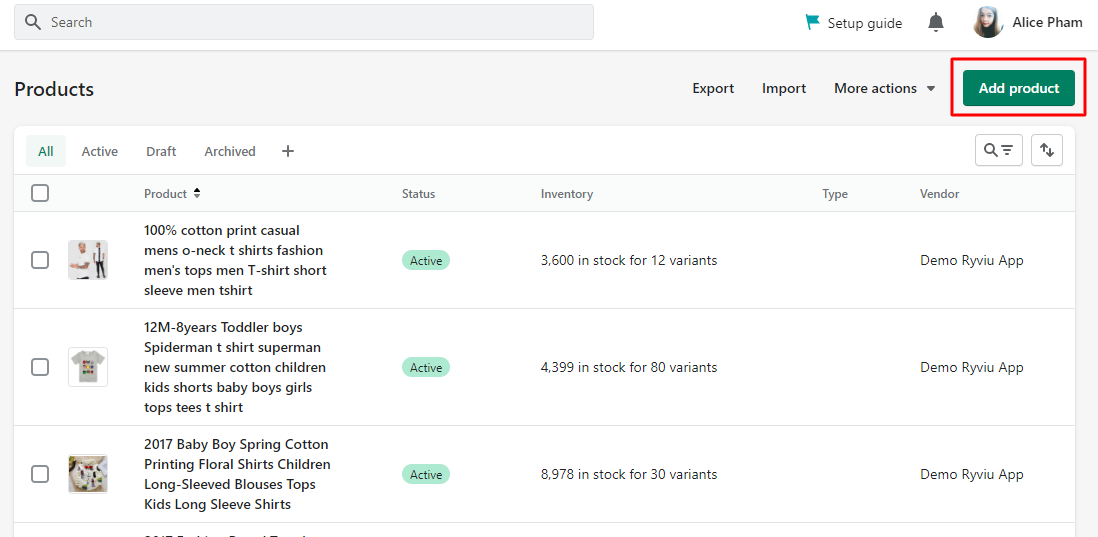Viewport: 1098px width, 537px height.
Task: Click Active badge on Toddler boys row
Action: tap(426, 368)
